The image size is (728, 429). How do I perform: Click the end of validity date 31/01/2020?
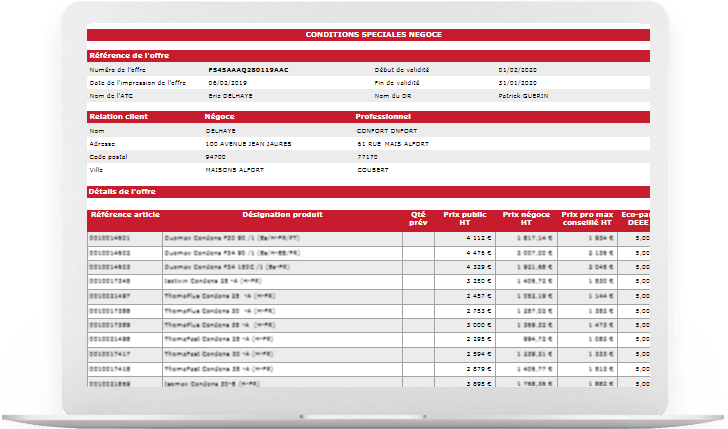pyautogui.click(x=515, y=83)
